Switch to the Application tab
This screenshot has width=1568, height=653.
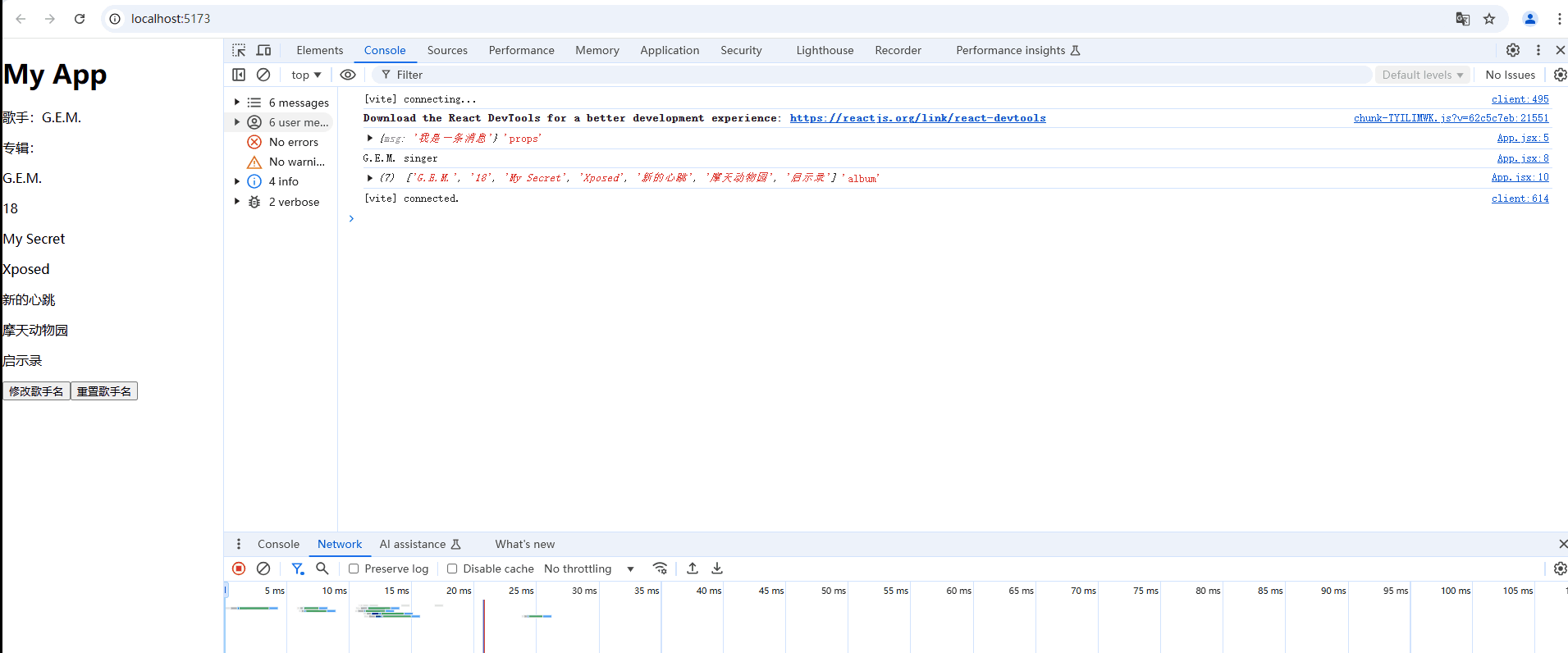click(670, 50)
